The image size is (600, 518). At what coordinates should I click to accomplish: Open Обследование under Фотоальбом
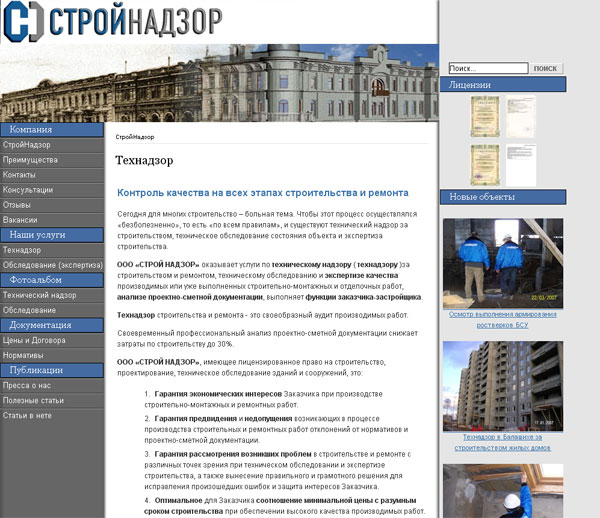29,310
